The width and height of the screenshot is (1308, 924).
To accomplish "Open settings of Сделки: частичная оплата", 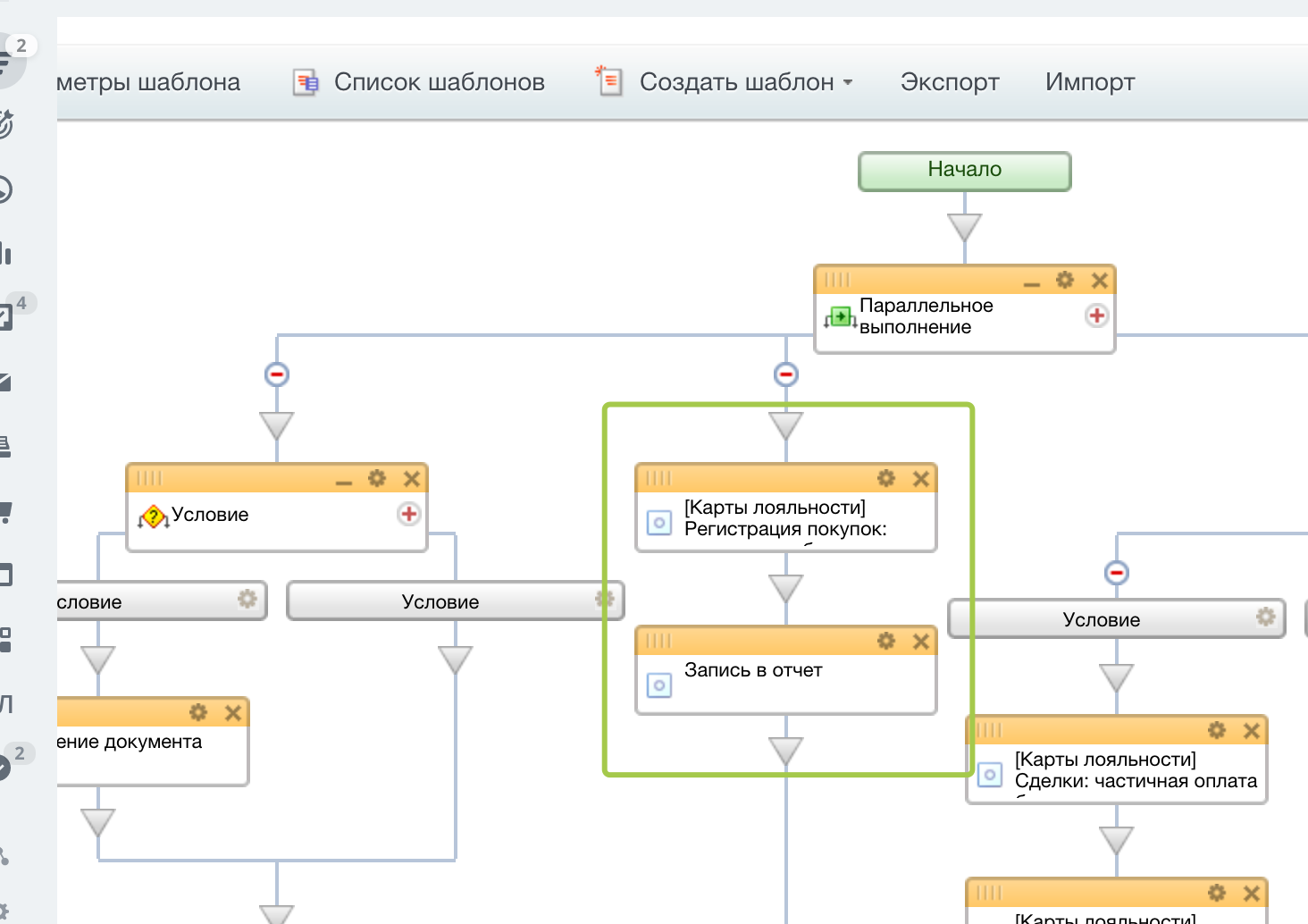I will (1216, 731).
